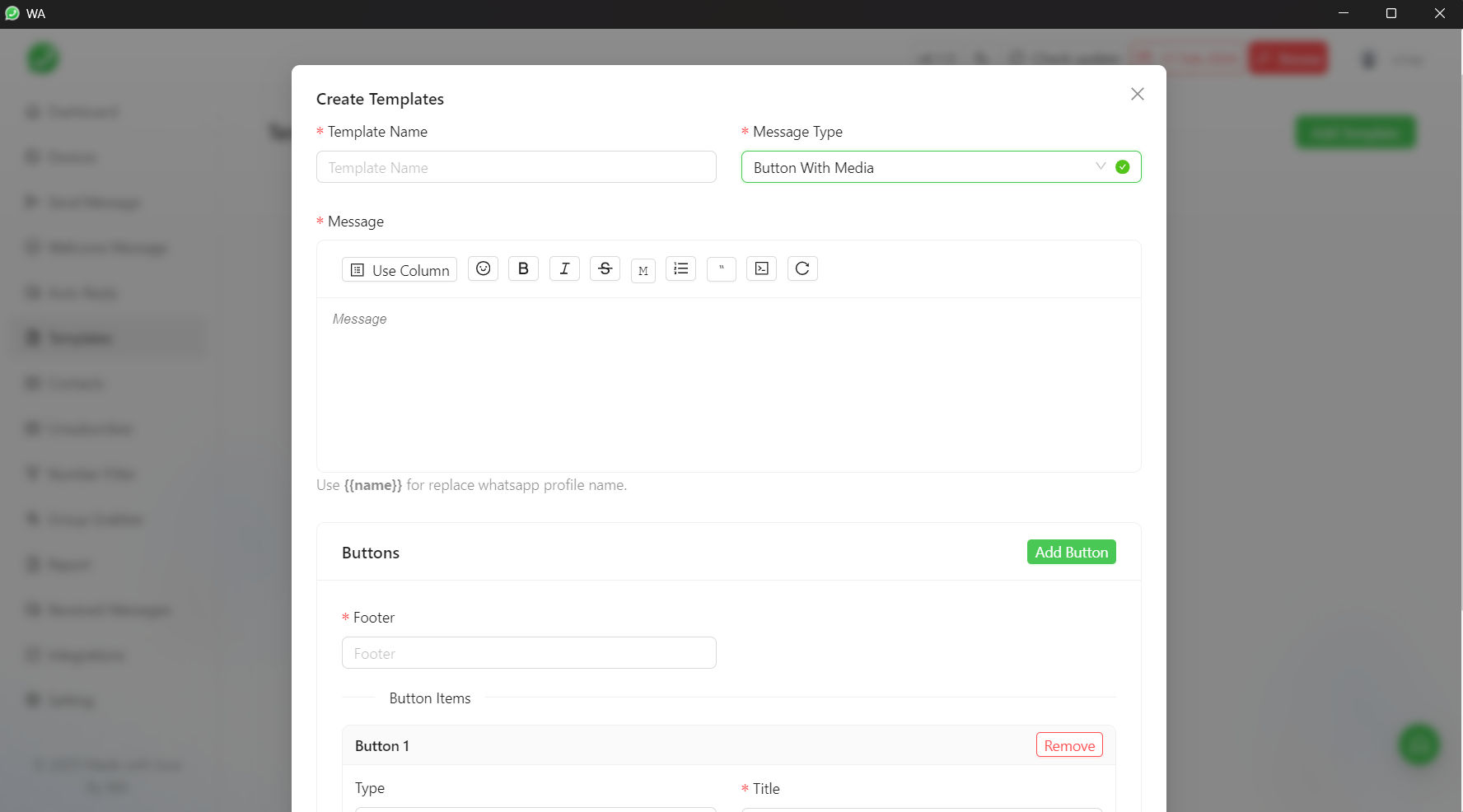
Task: Remove Button 1 from button items
Action: (x=1068, y=745)
